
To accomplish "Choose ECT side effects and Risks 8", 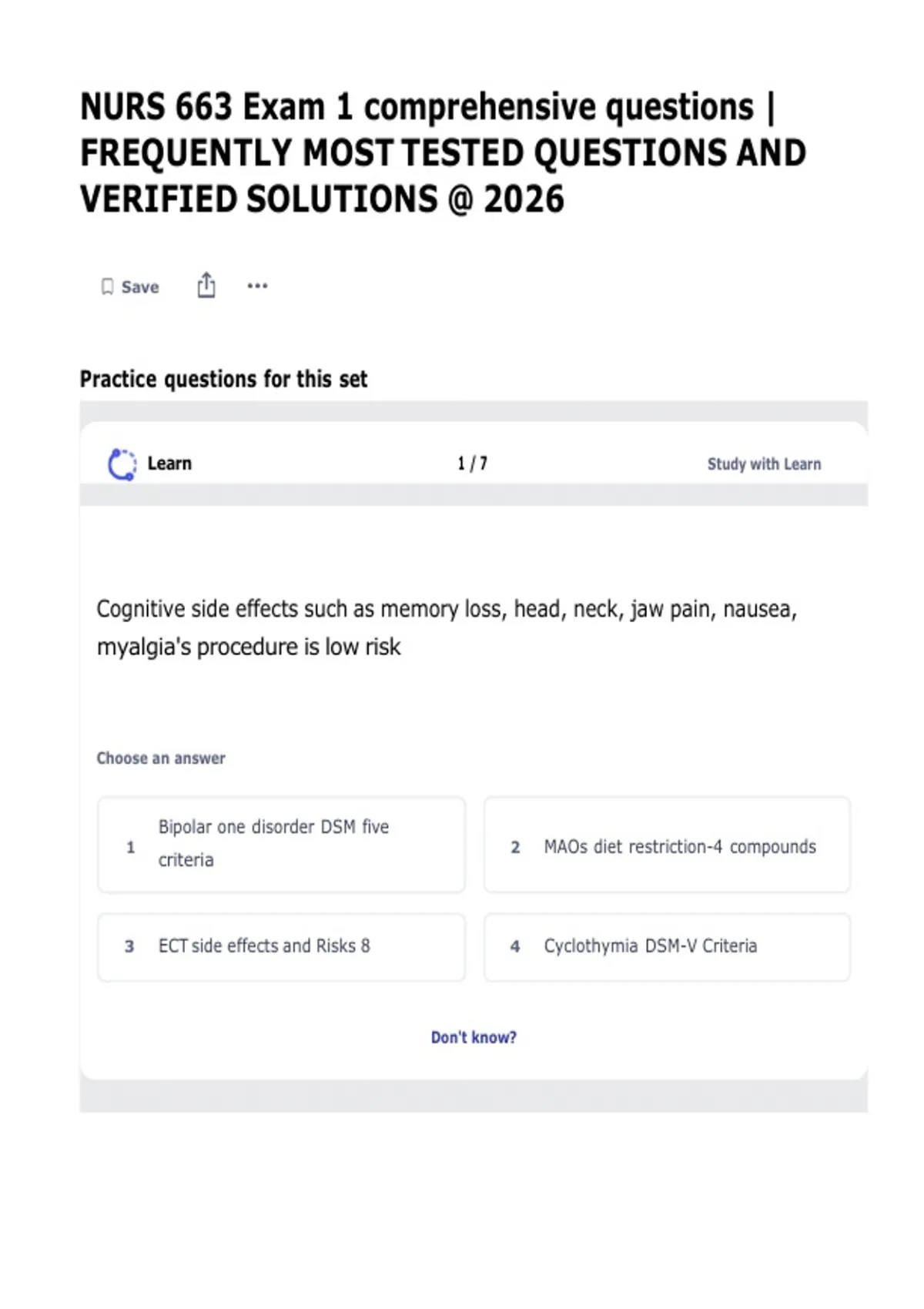I will (x=282, y=947).
